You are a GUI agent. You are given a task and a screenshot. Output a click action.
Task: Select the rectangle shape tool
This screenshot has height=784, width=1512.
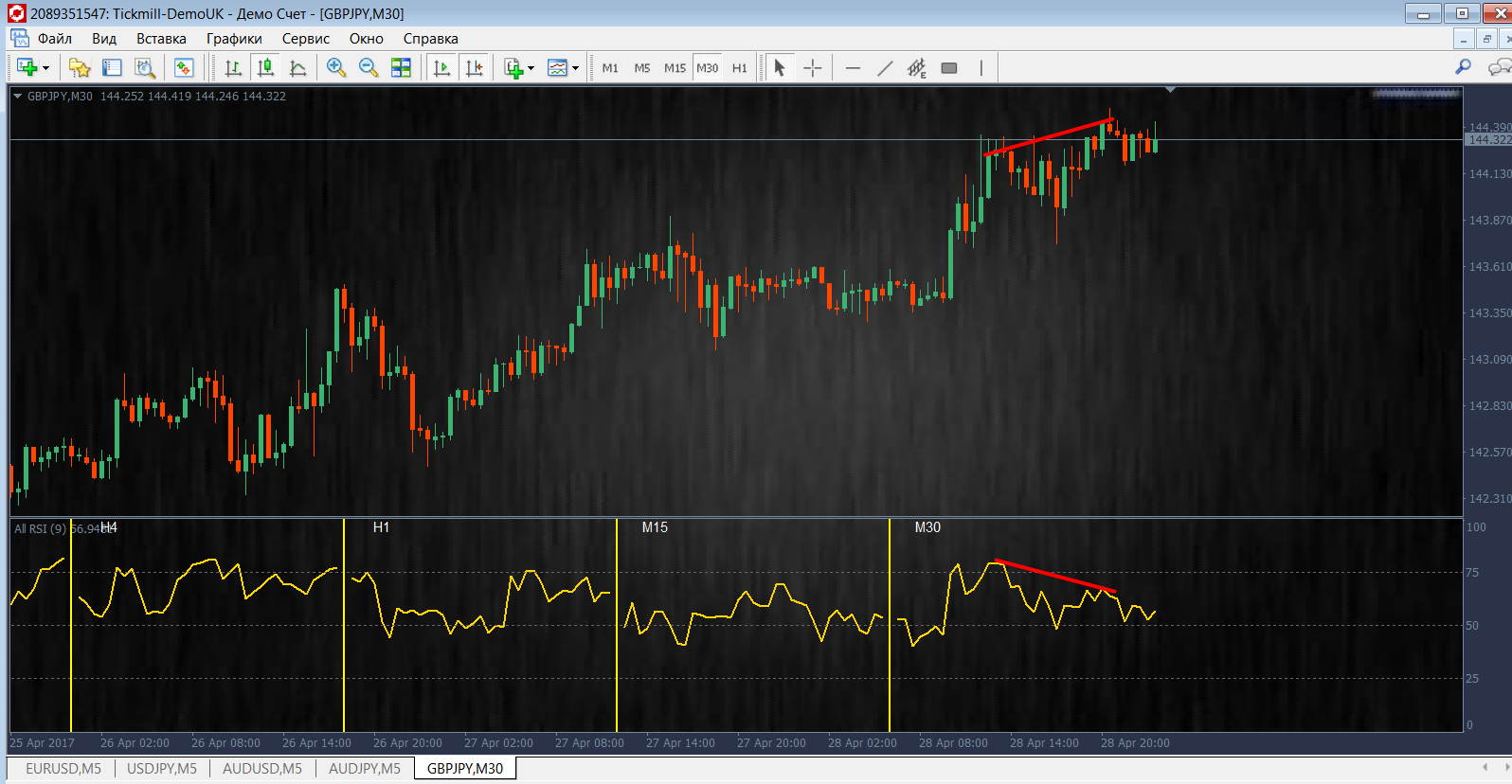pos(949,67)
